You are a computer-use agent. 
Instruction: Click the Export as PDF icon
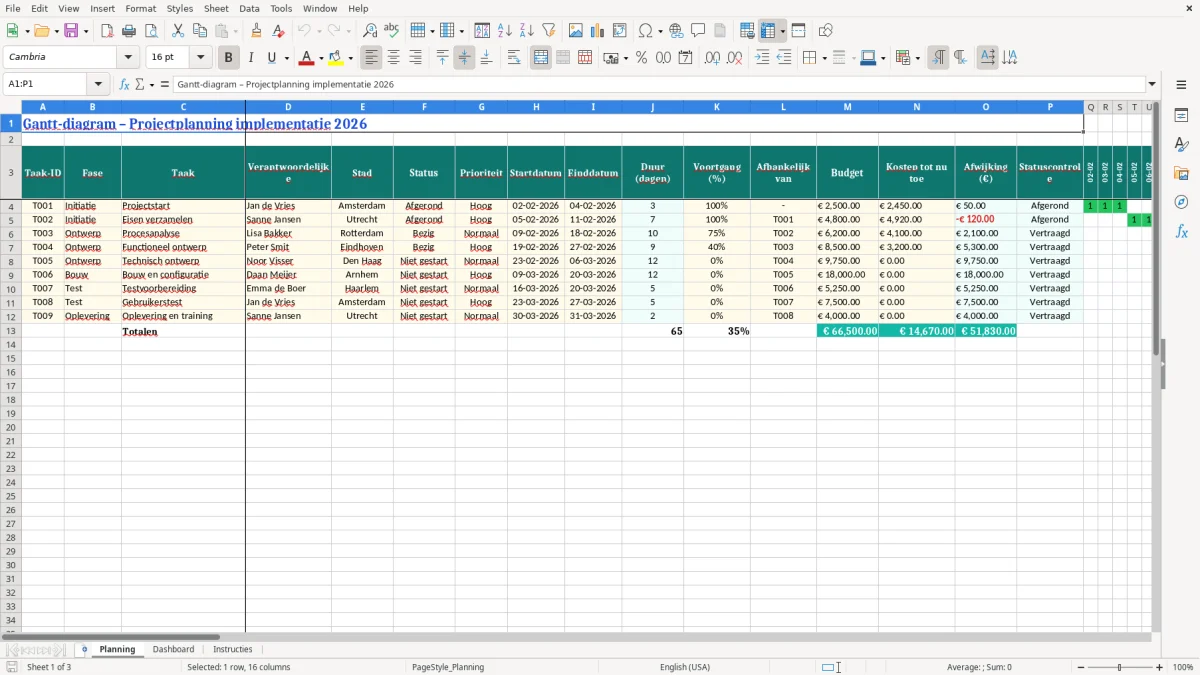click(x=107, y=31)
